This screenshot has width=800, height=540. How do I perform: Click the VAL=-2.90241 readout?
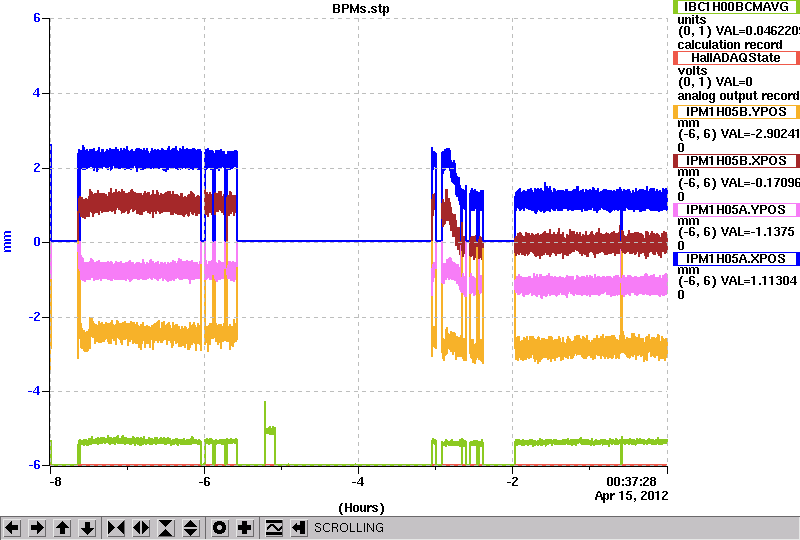pyautogui.click(x=758, y=134)
